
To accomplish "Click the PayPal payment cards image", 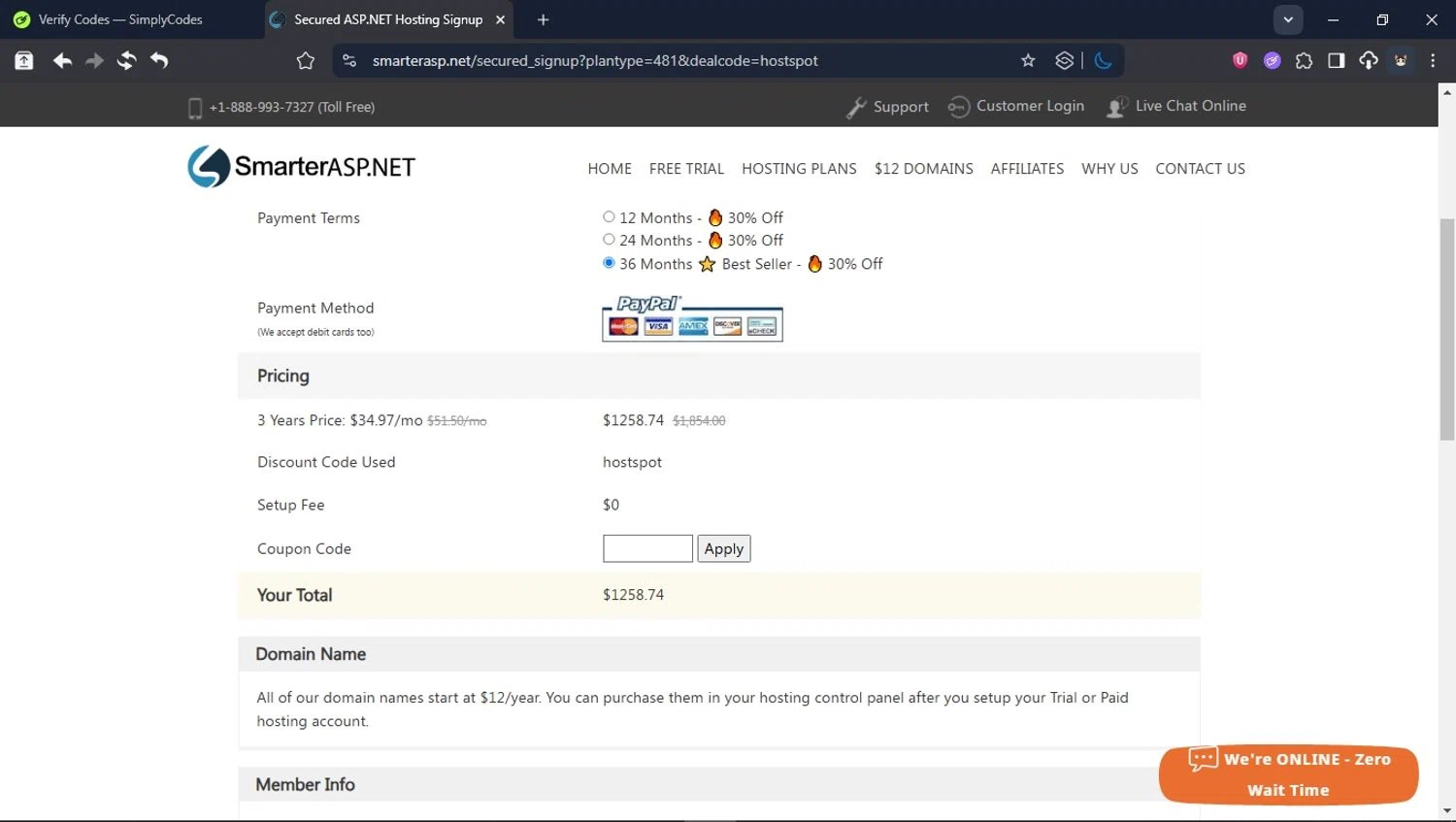I will click(x=692, y=318).
